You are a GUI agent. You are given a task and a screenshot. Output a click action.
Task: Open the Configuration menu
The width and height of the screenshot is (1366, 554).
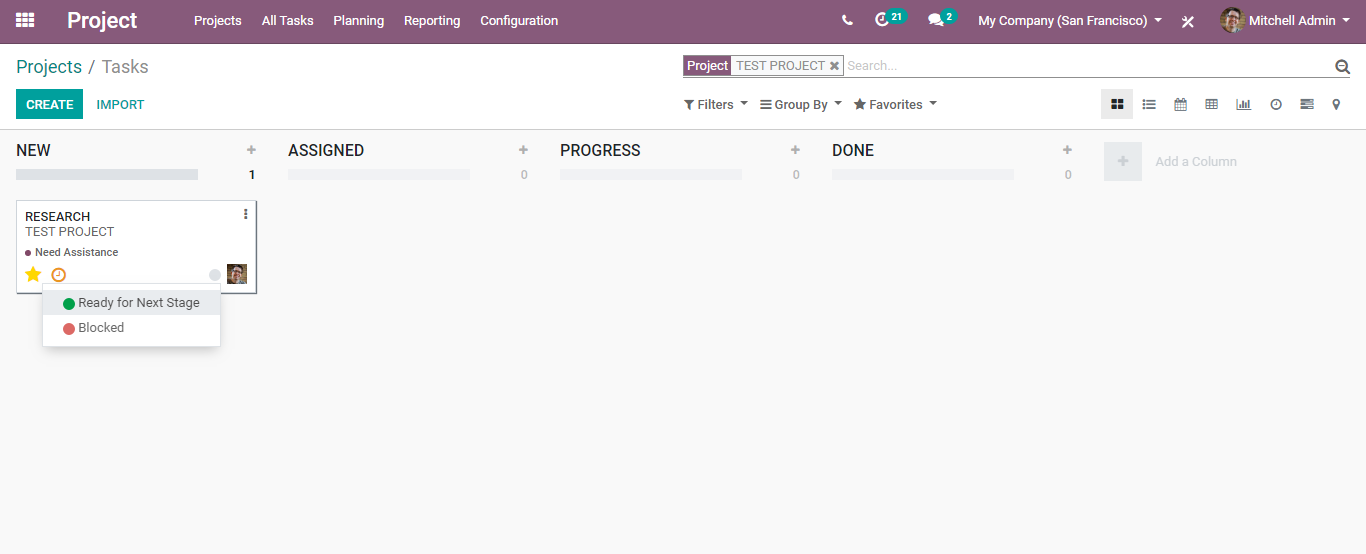click(x=519, y=20)
